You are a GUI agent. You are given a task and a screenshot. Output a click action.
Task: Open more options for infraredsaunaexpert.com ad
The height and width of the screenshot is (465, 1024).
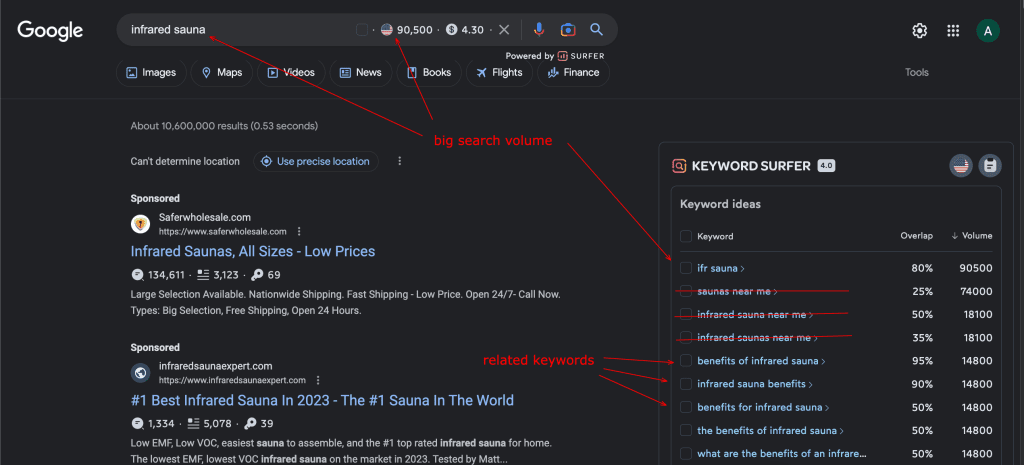[x=318, y=380]
